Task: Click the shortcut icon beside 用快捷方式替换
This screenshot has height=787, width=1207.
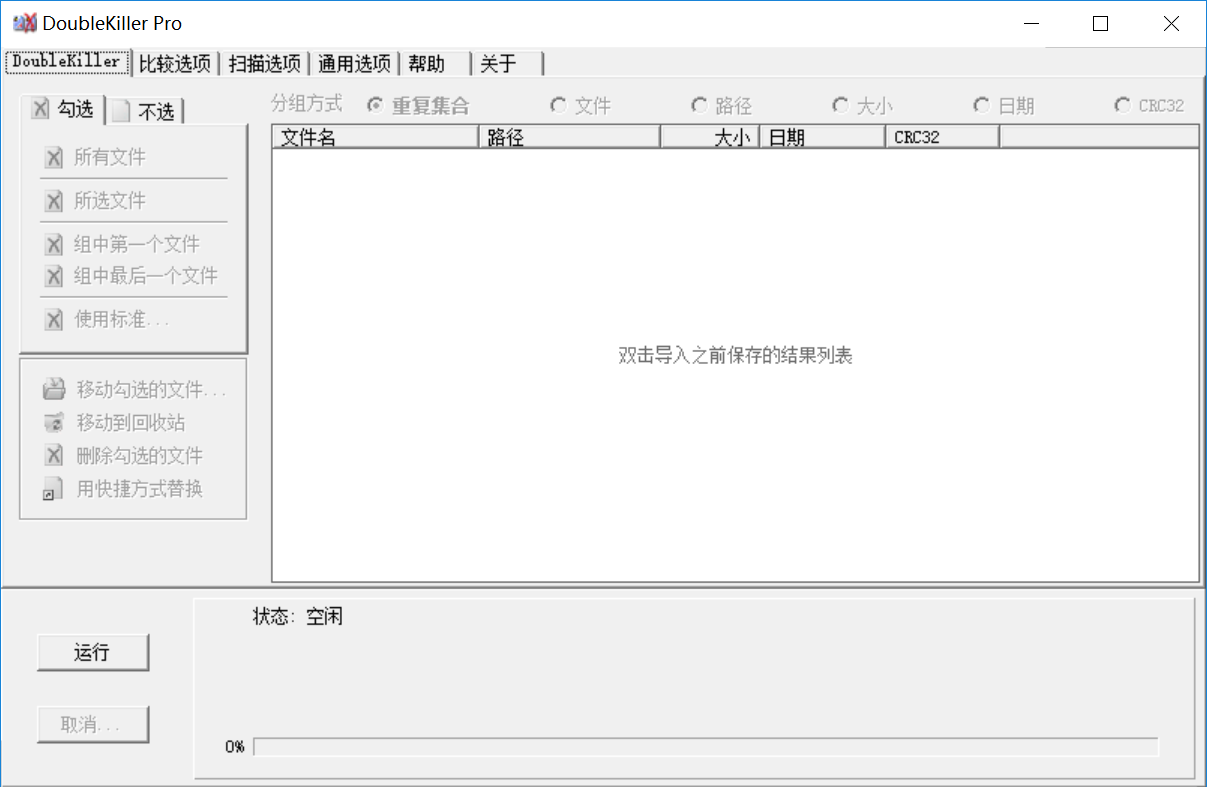Action: tap(52, 490)
